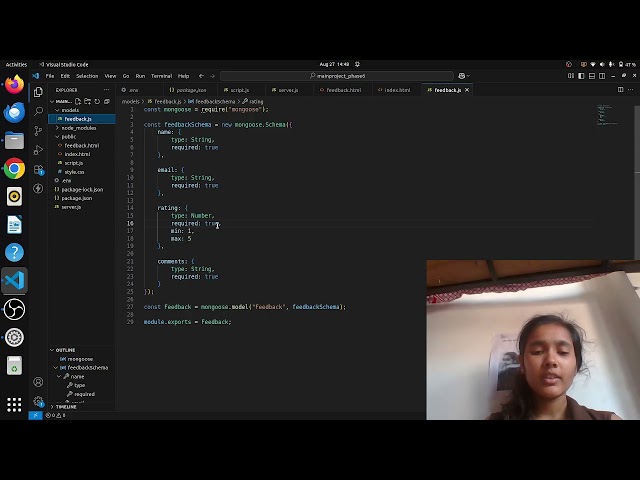Open the Copilot chat icon in the title bar
Viewport: 640px width, 480px height.
(x=462, y=76)
